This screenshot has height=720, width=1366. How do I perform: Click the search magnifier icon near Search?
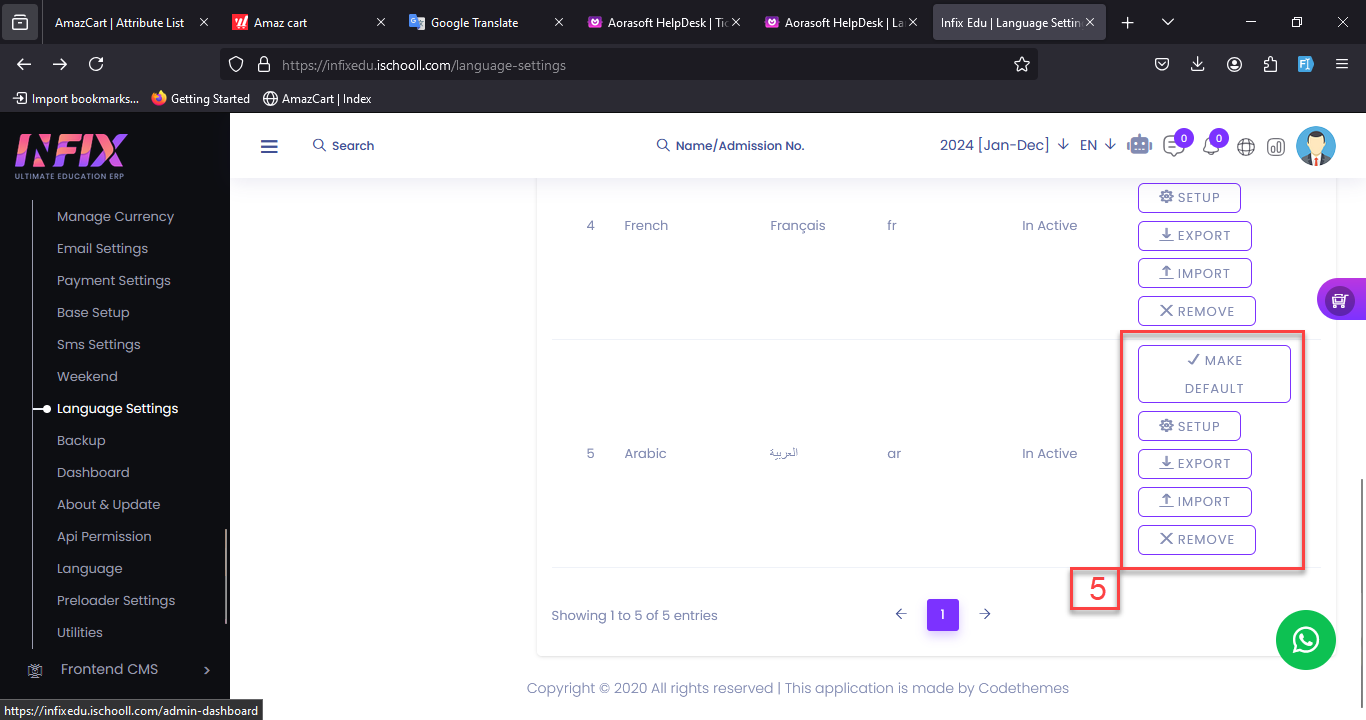[x=319, y=145]
